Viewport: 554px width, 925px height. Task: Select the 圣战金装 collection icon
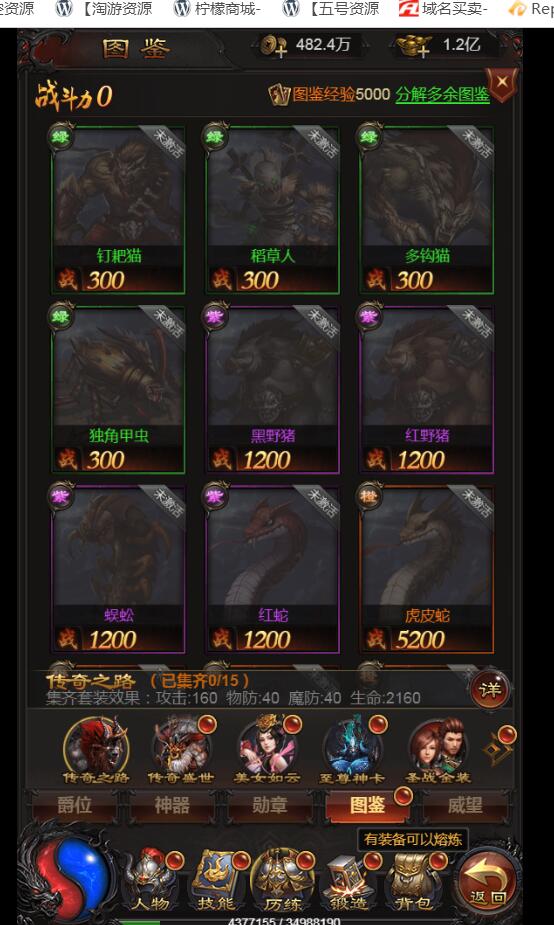click(x=438, y=750)
